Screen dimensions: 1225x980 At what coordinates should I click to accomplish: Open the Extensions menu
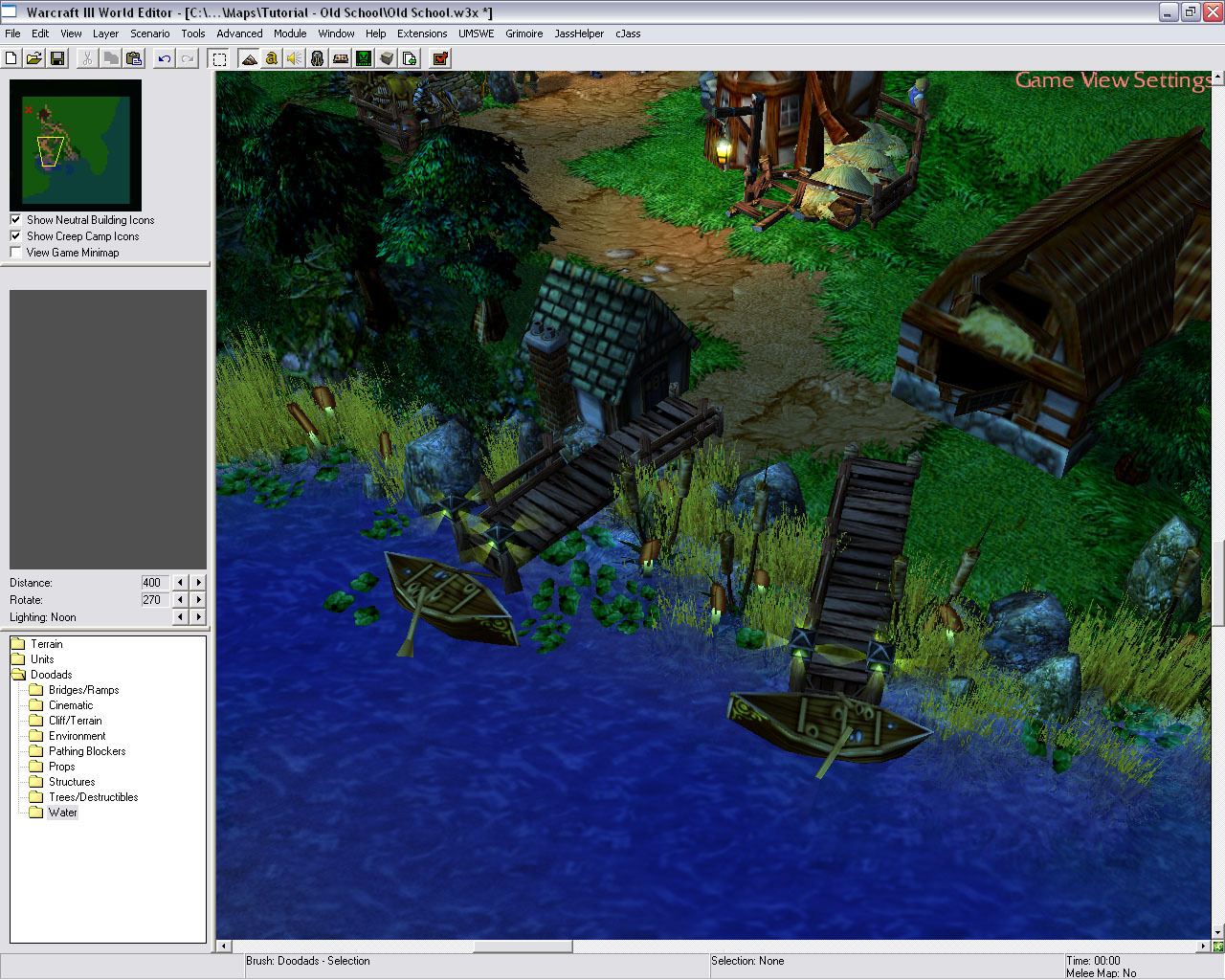tap(422, 33)
